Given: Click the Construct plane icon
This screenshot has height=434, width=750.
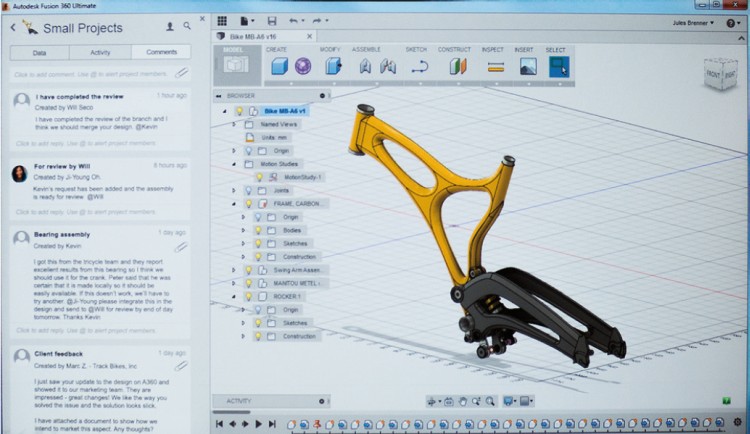Looking at the screenshot, I should click(x=457, y=67).
